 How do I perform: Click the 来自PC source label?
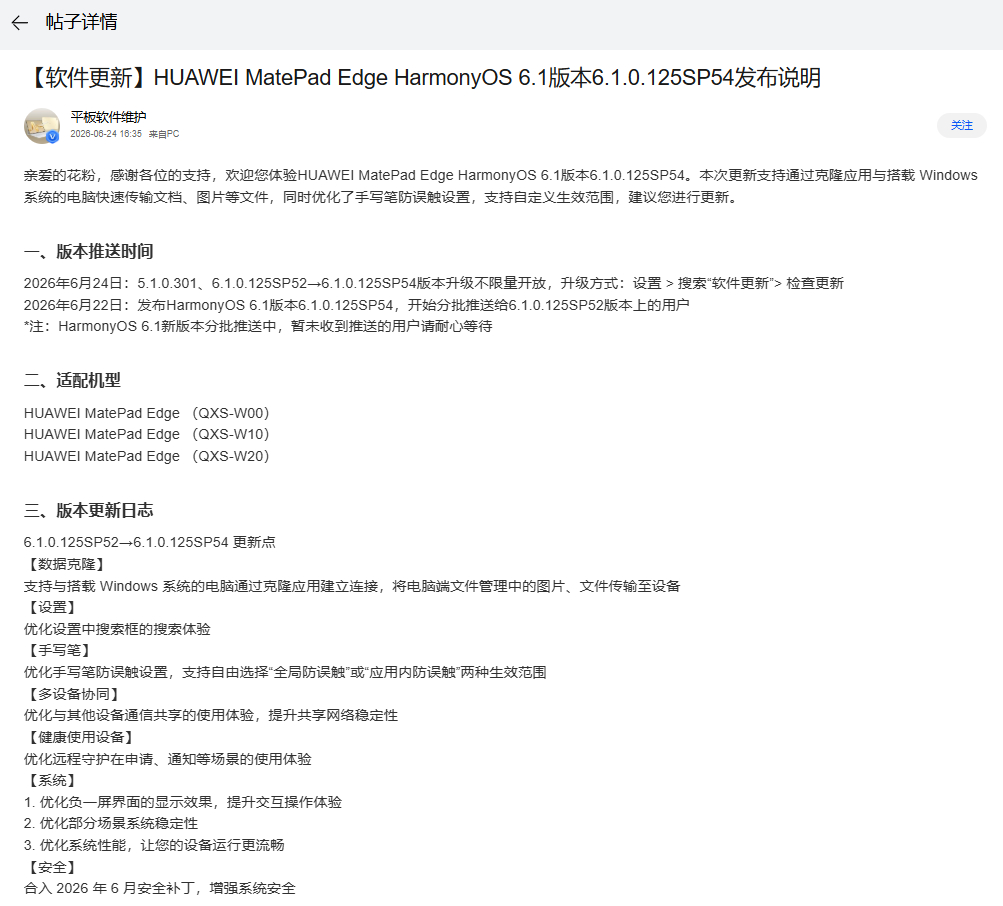click(x=164, y=134)
